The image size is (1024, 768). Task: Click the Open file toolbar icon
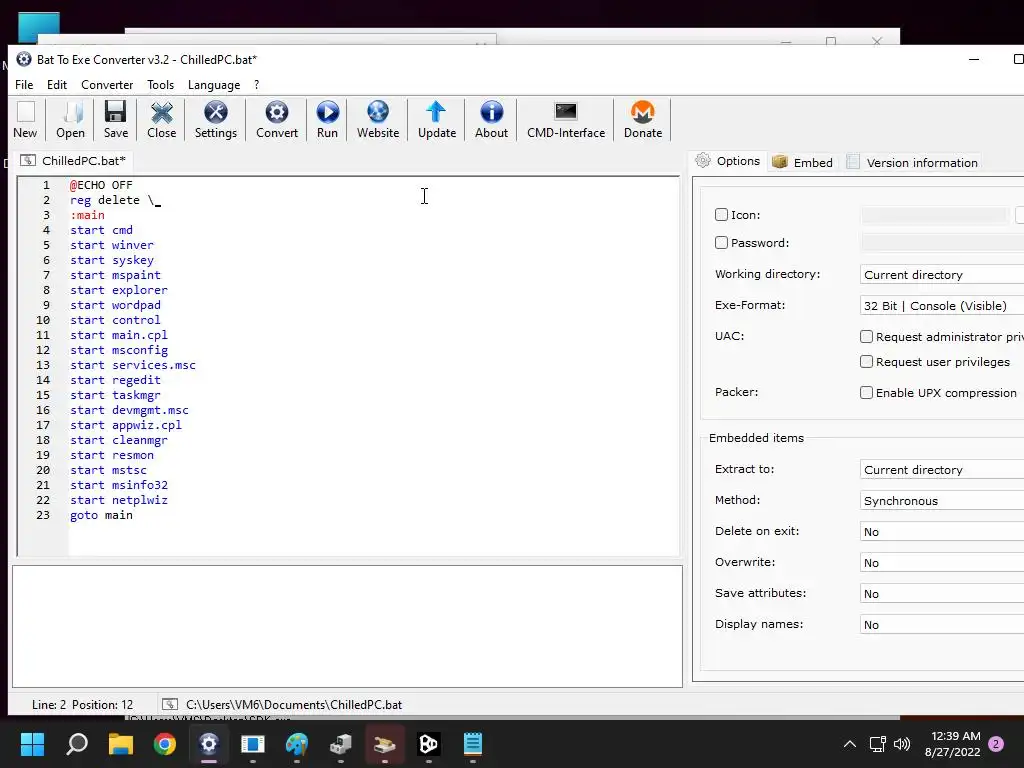click(x=71, y=120)
